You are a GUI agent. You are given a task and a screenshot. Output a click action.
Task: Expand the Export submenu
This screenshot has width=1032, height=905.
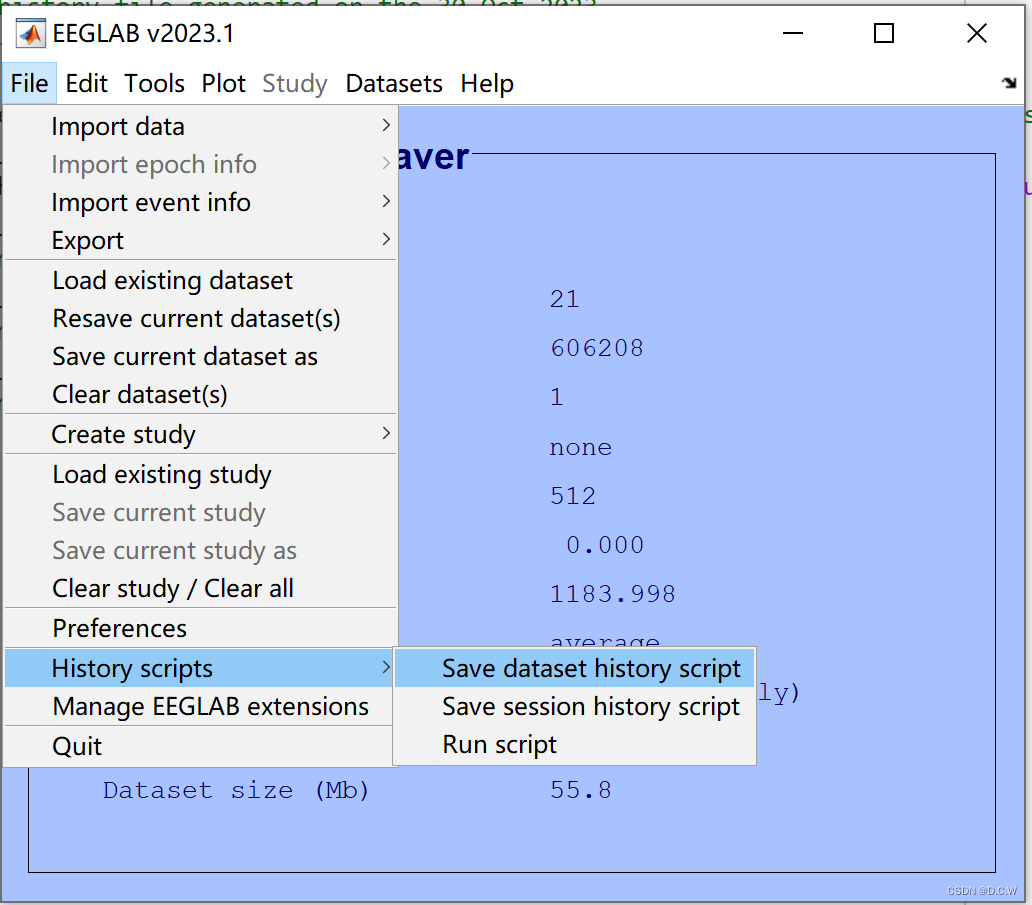(201, 240)
